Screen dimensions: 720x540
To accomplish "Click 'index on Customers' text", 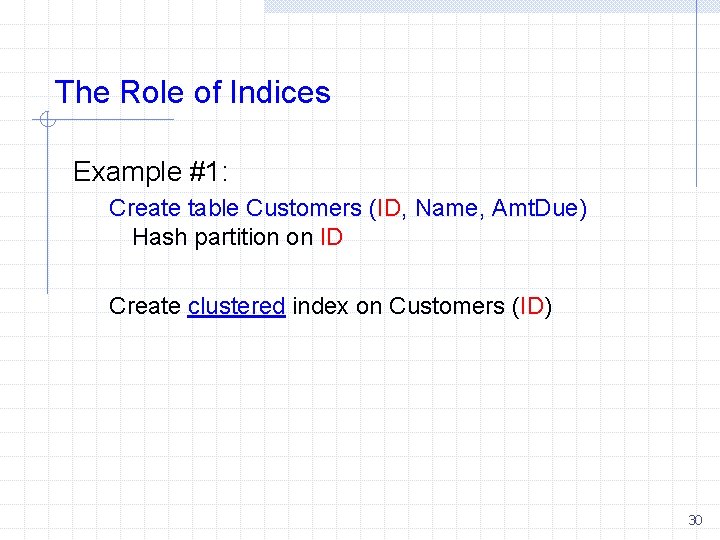I will tap(399, 306).
